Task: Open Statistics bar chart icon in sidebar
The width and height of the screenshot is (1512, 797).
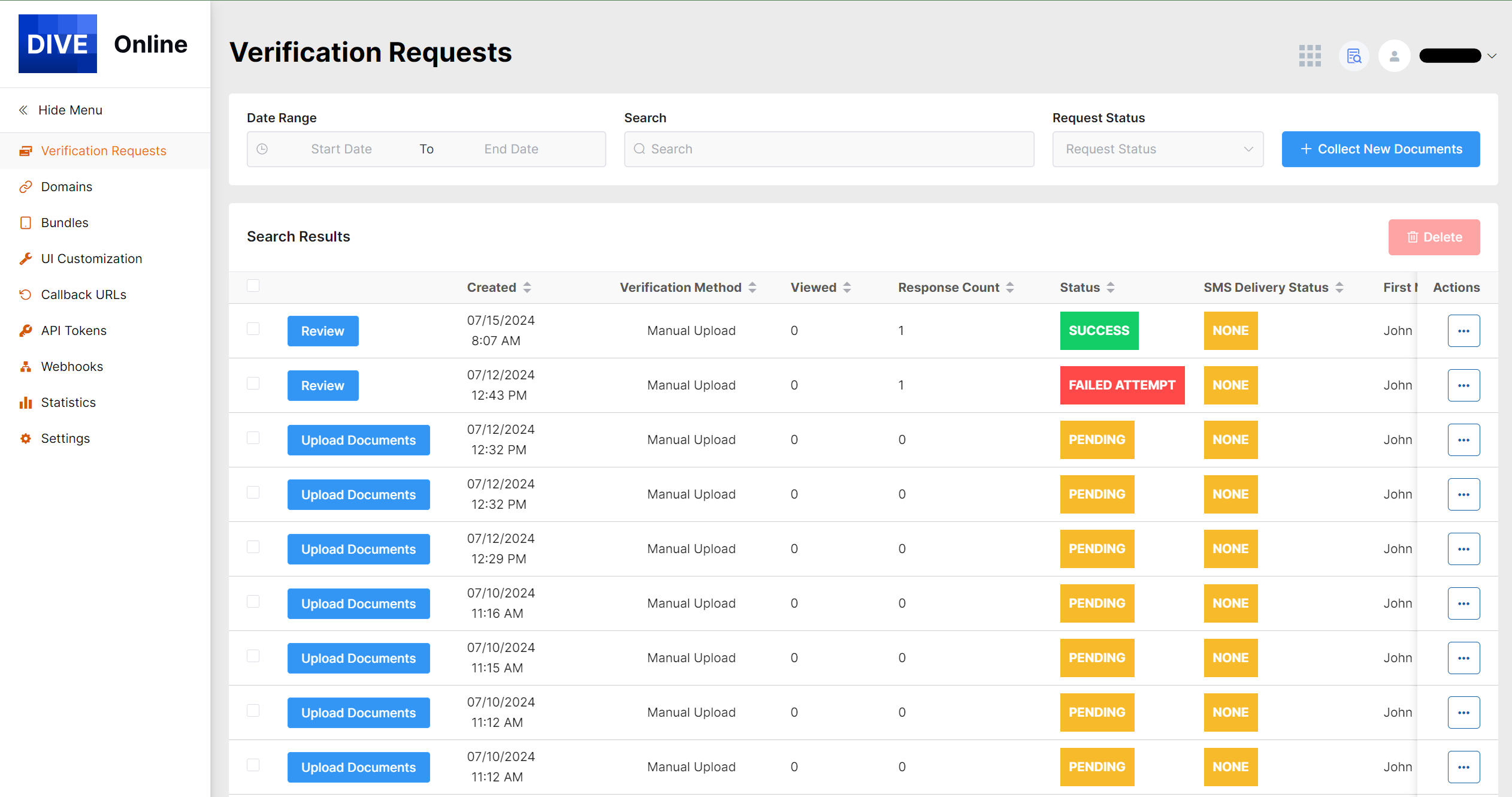Action: point(25,403)
